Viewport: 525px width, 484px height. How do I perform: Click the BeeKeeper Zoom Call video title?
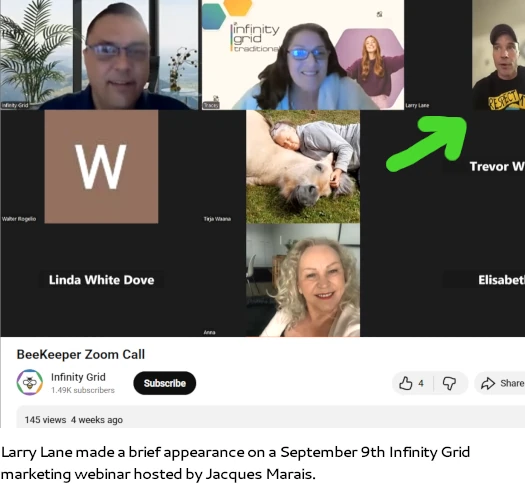coord(81,354)
